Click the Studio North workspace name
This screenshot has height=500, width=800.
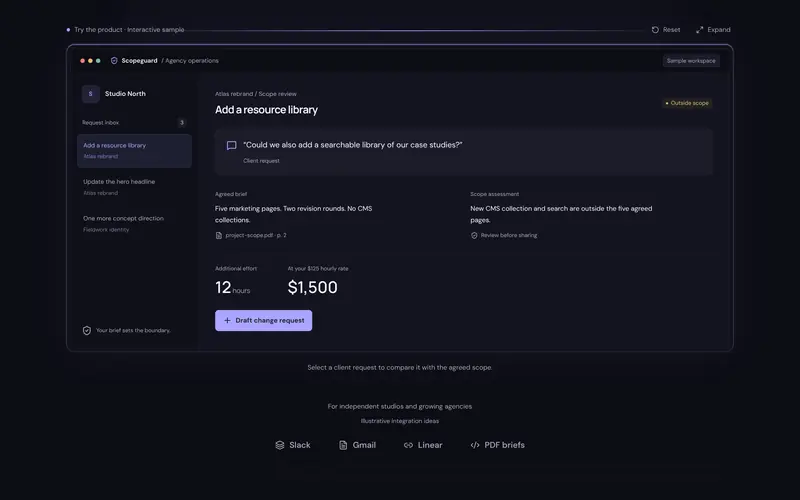pos(125,94)
